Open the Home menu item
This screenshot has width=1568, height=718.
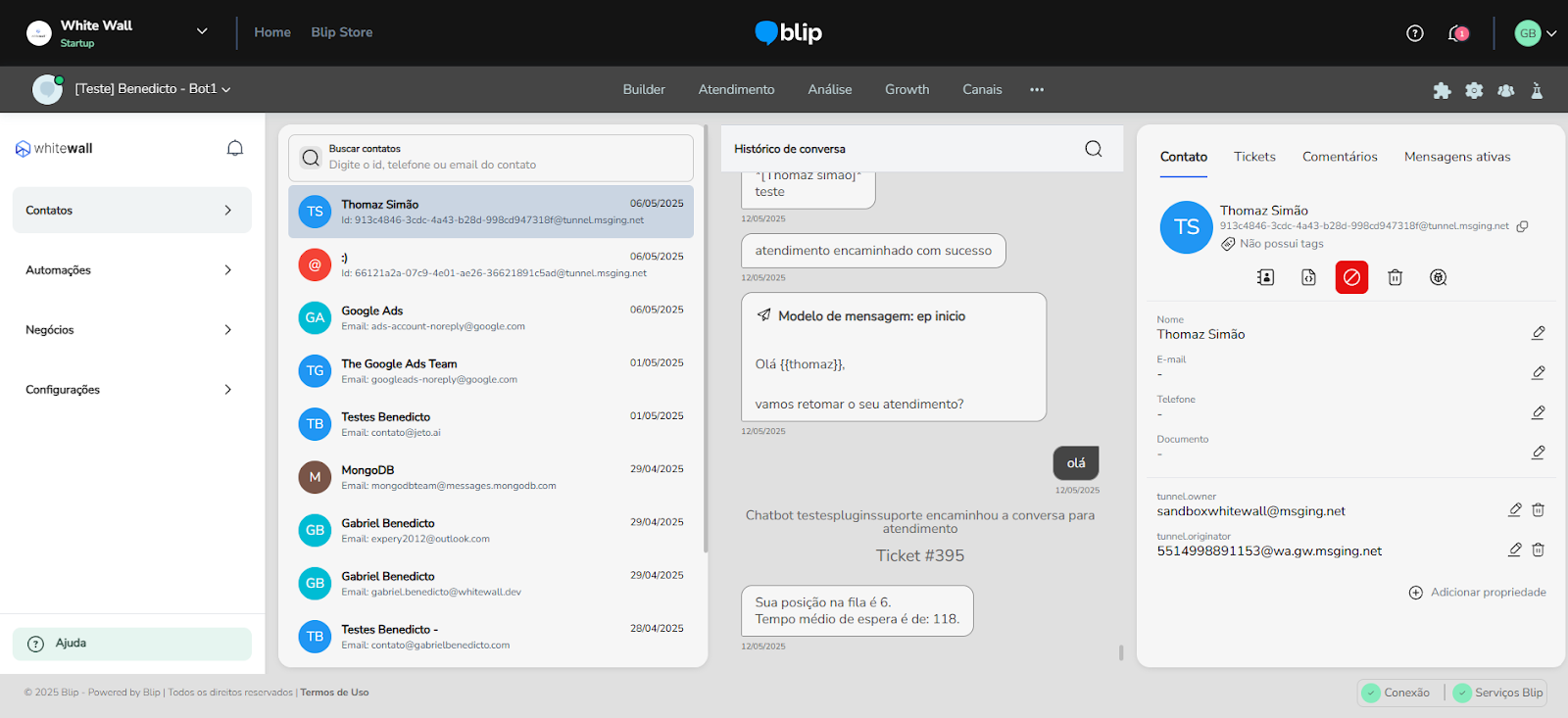coord(272,32)
